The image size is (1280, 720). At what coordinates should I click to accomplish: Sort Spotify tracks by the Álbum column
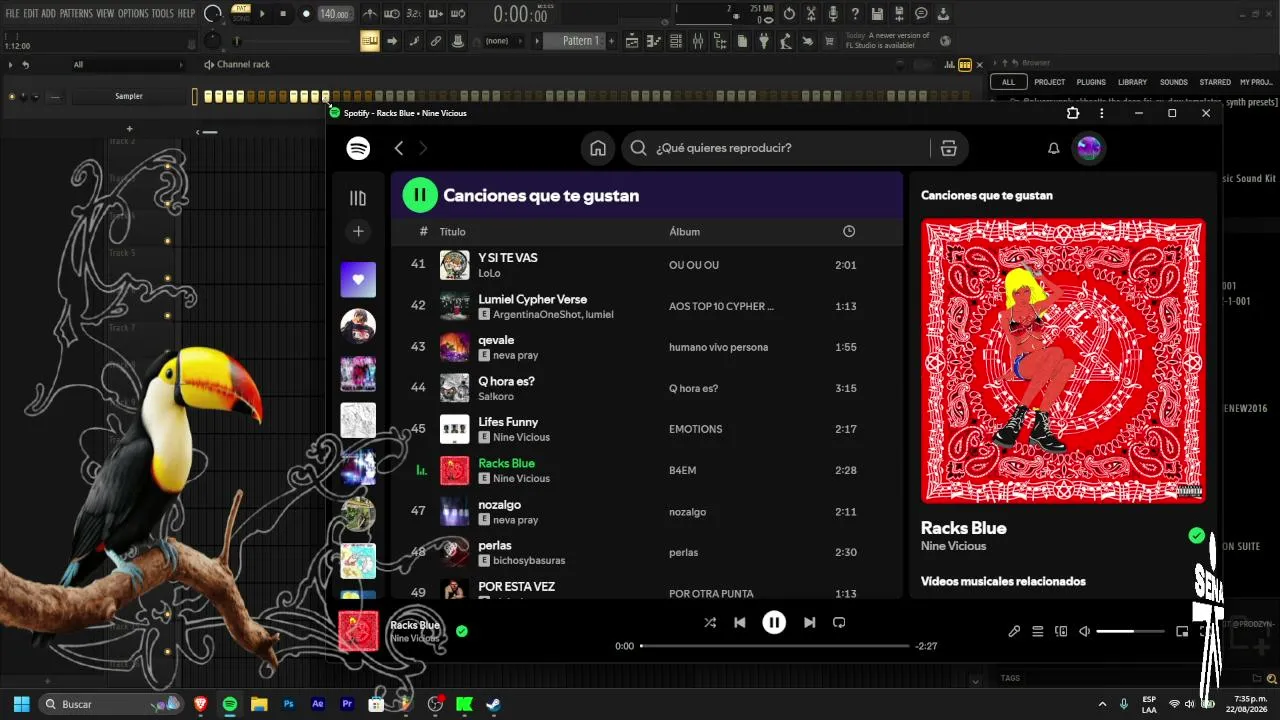click(684, 232)
